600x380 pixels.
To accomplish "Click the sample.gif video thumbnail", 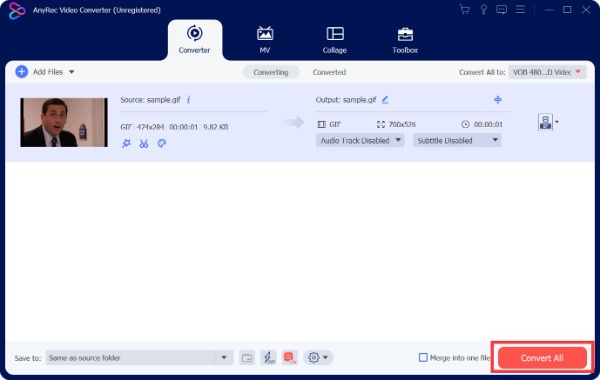I will click(64, 122).
